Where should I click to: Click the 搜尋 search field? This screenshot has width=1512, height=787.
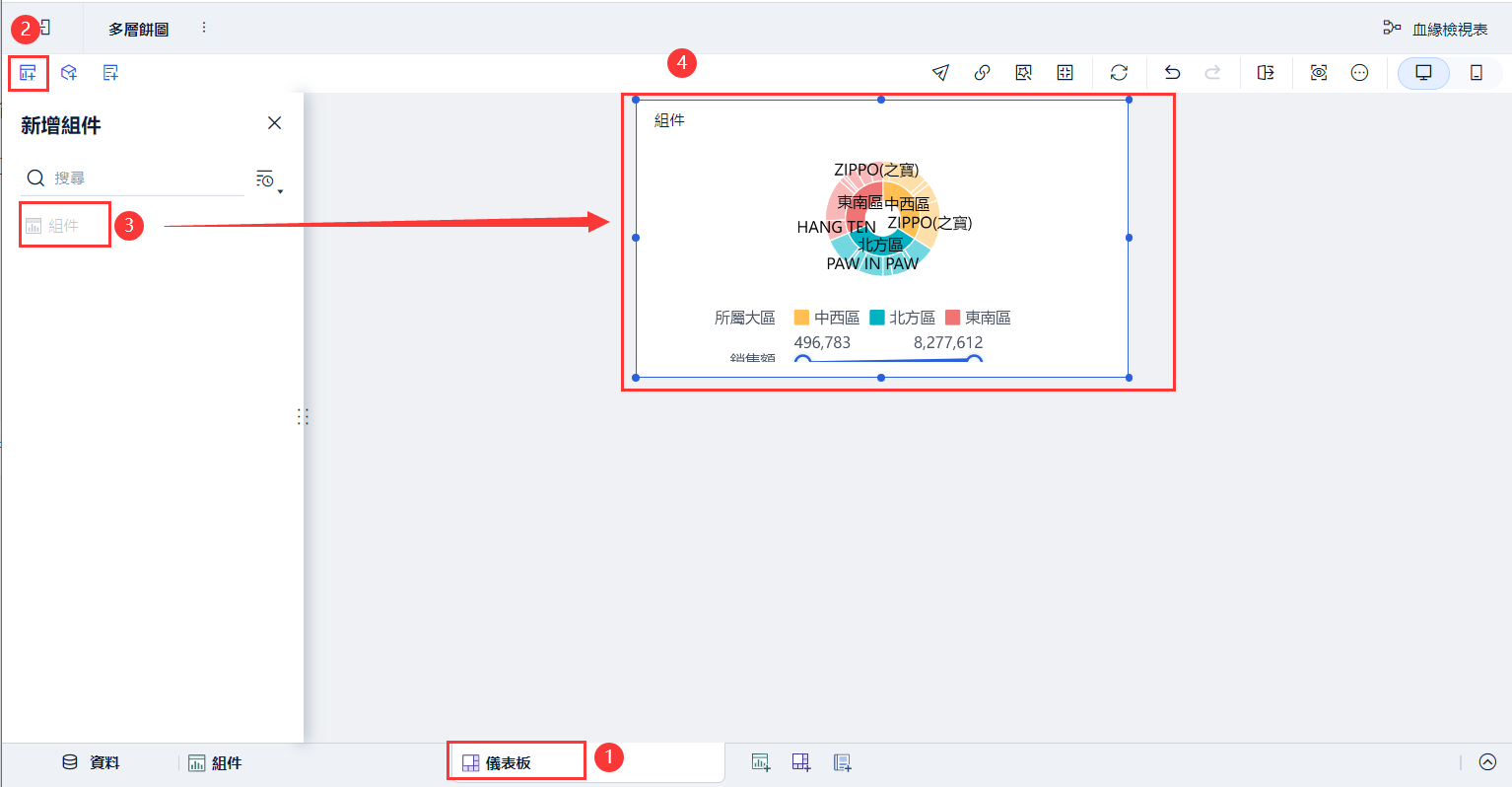(134, 179)
